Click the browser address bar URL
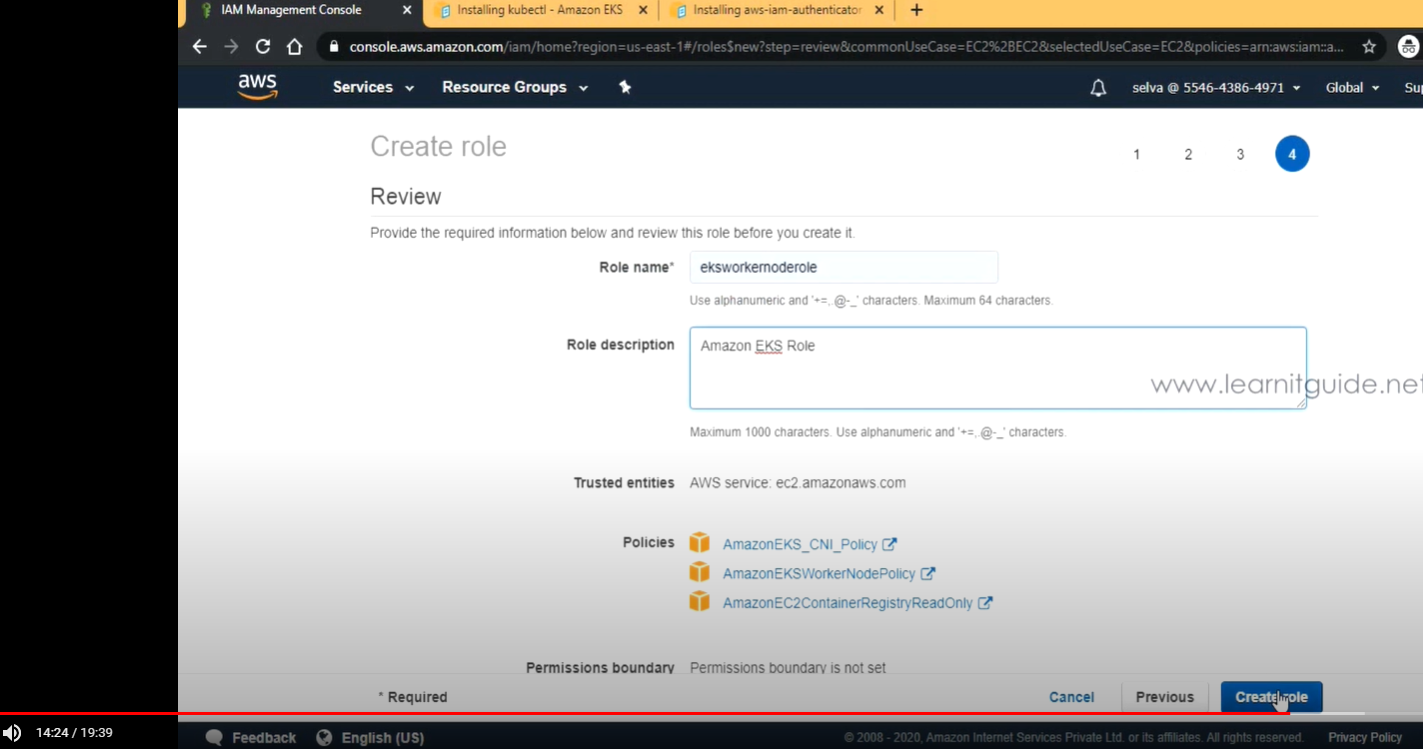Viewport: 1423px width, 749px height. 846,47
